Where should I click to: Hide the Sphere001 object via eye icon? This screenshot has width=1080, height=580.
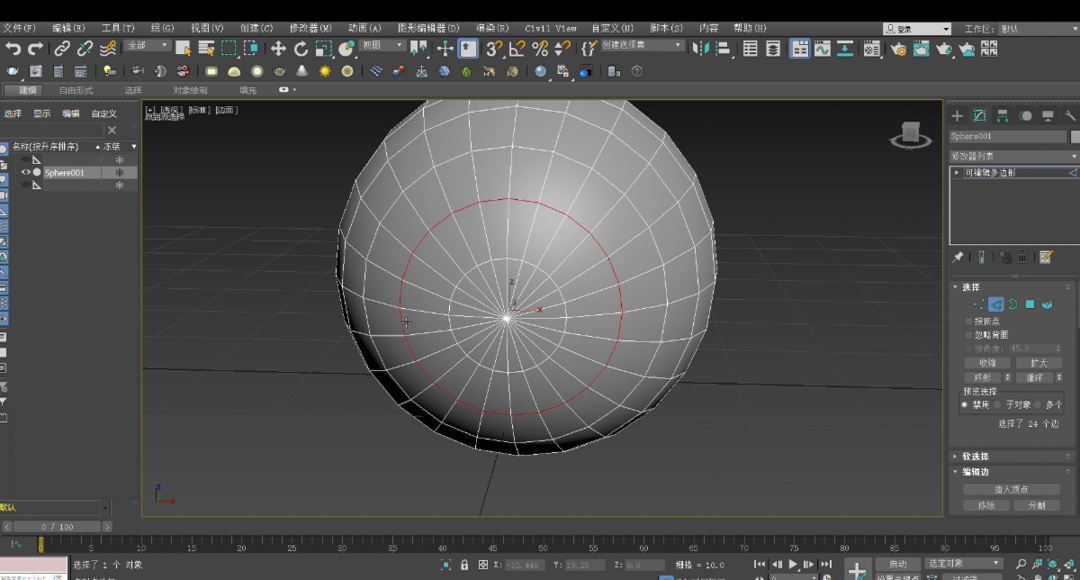coord(26,172)
